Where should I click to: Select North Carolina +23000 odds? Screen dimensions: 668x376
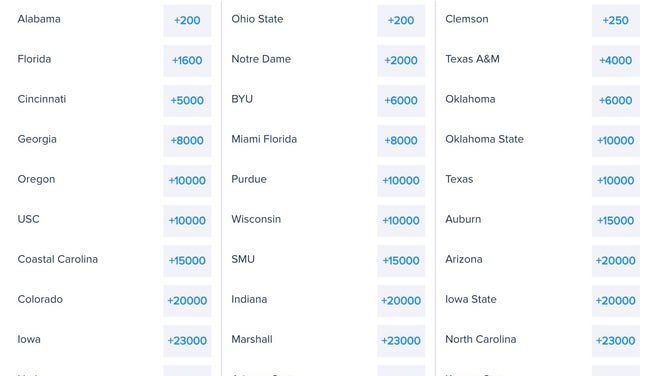pos(616,341)
